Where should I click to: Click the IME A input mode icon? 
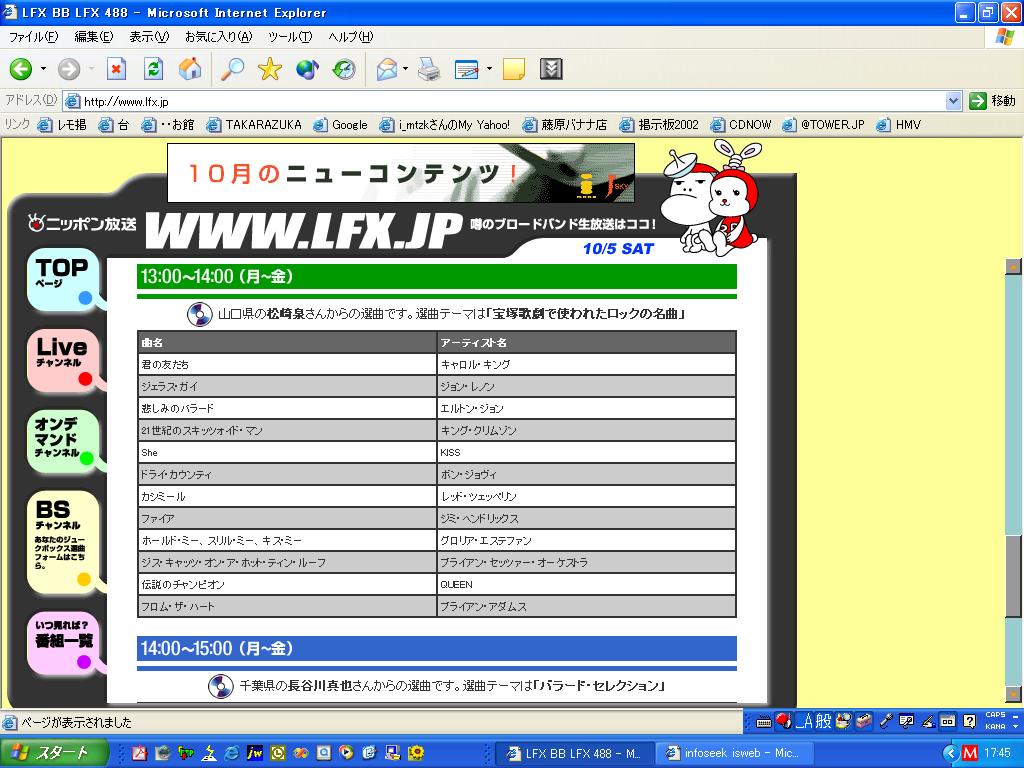pos(805,721)
